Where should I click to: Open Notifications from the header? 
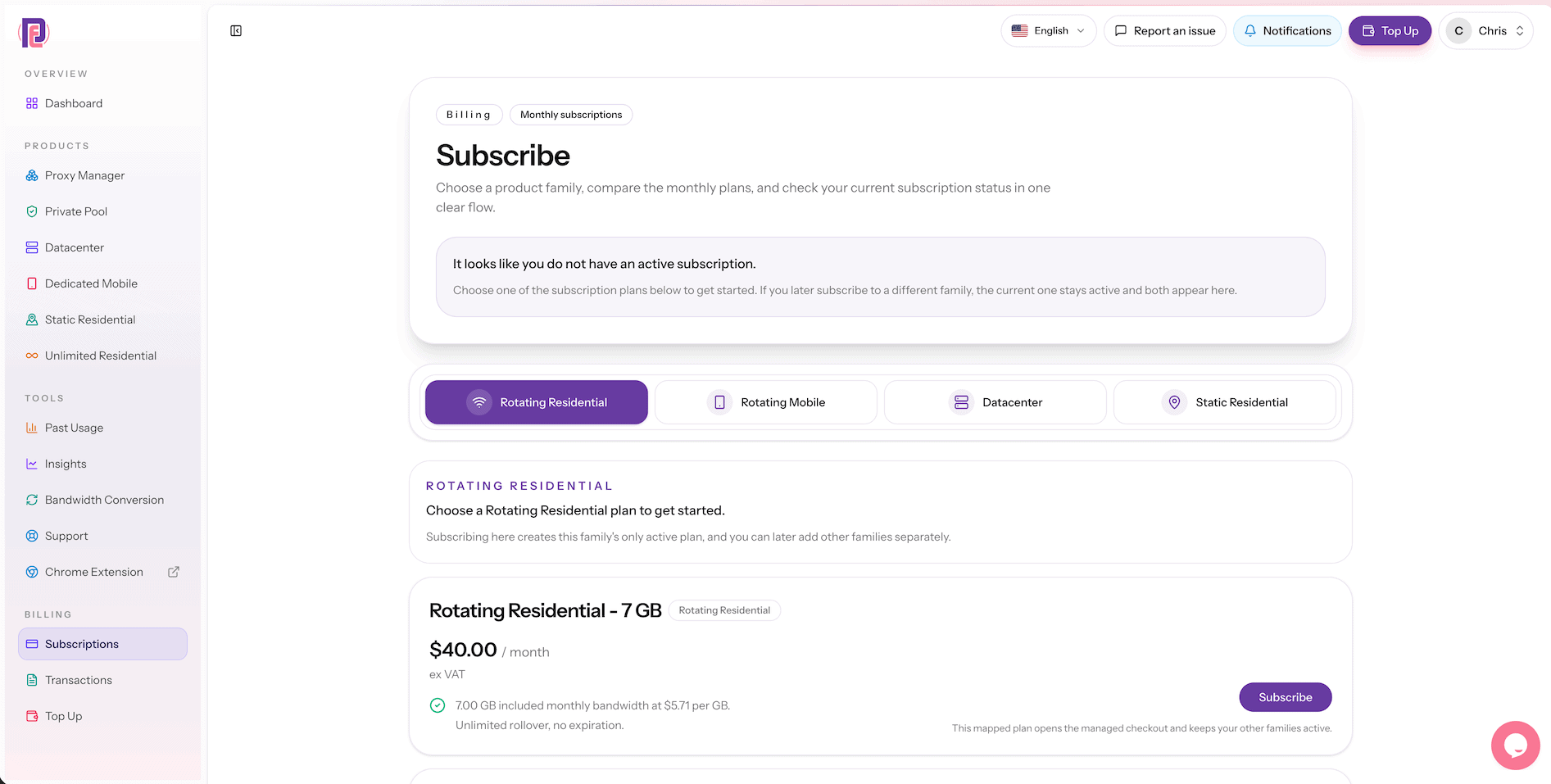pyautogui.click(x=1287, y=31)
